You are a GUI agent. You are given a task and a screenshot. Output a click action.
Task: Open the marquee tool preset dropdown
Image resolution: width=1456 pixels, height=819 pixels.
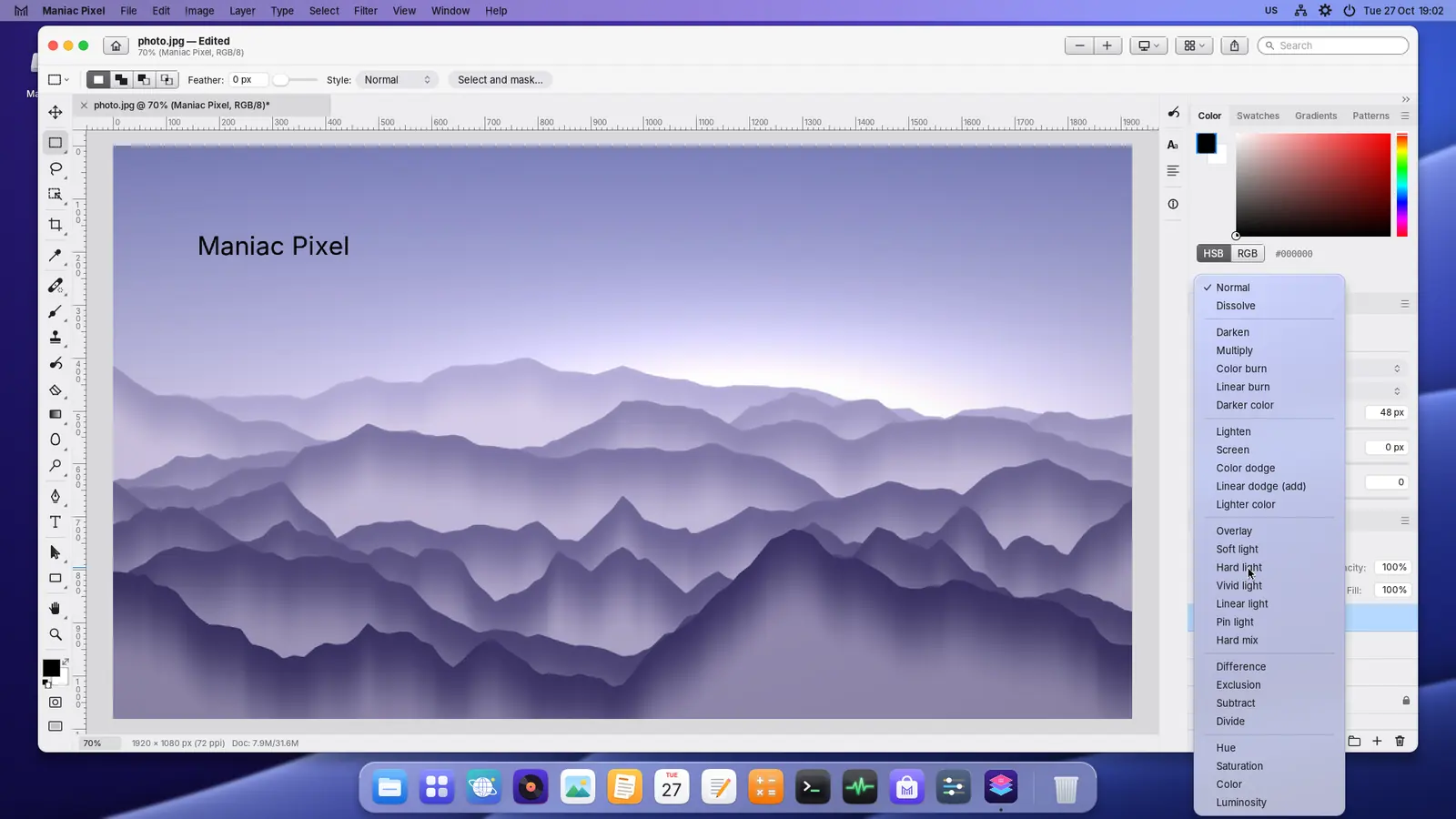click(x=58, y=80)
